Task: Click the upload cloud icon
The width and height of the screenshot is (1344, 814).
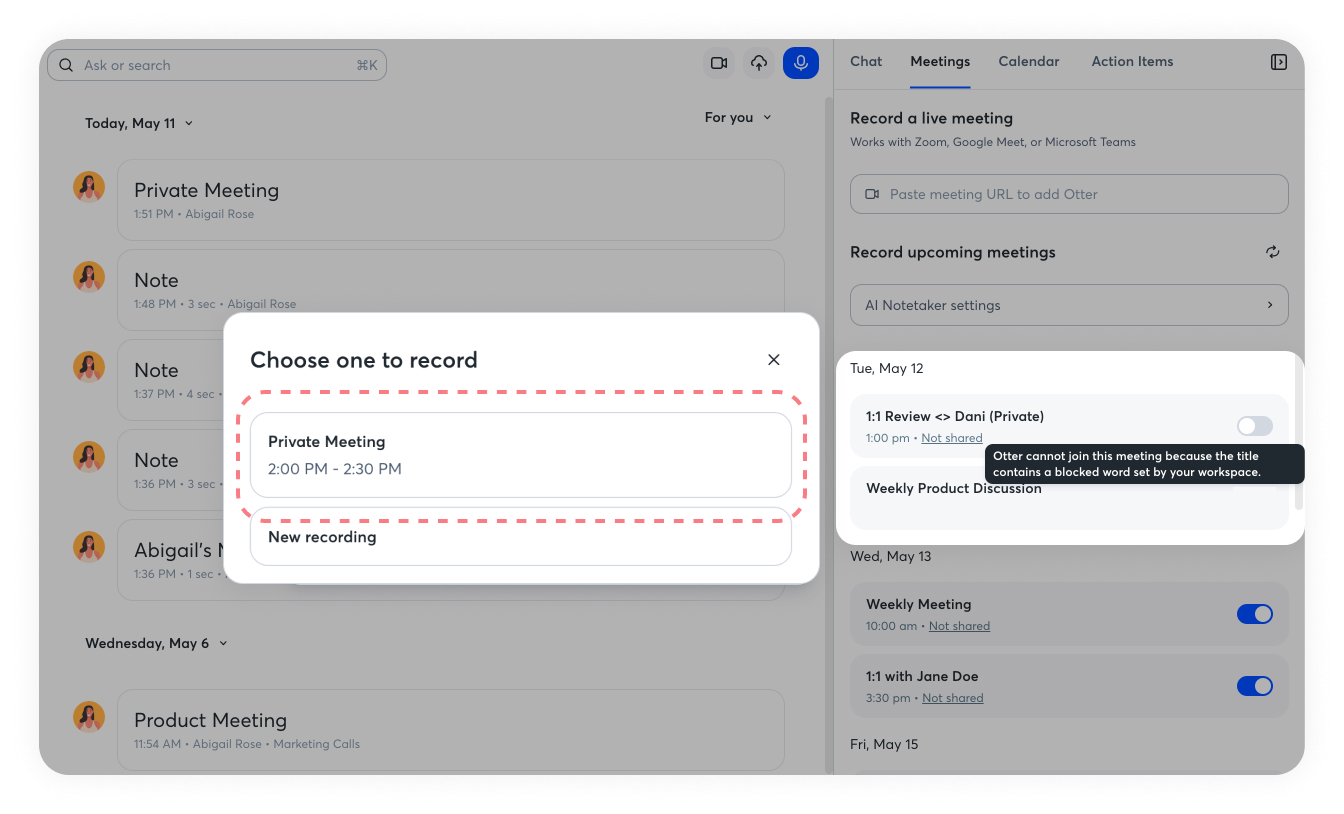Action: [x=759, y=63]
